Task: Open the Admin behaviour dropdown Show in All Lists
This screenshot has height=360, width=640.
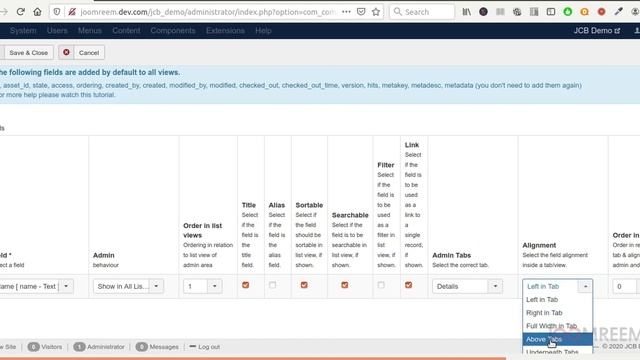Action: tap(128, 286)
